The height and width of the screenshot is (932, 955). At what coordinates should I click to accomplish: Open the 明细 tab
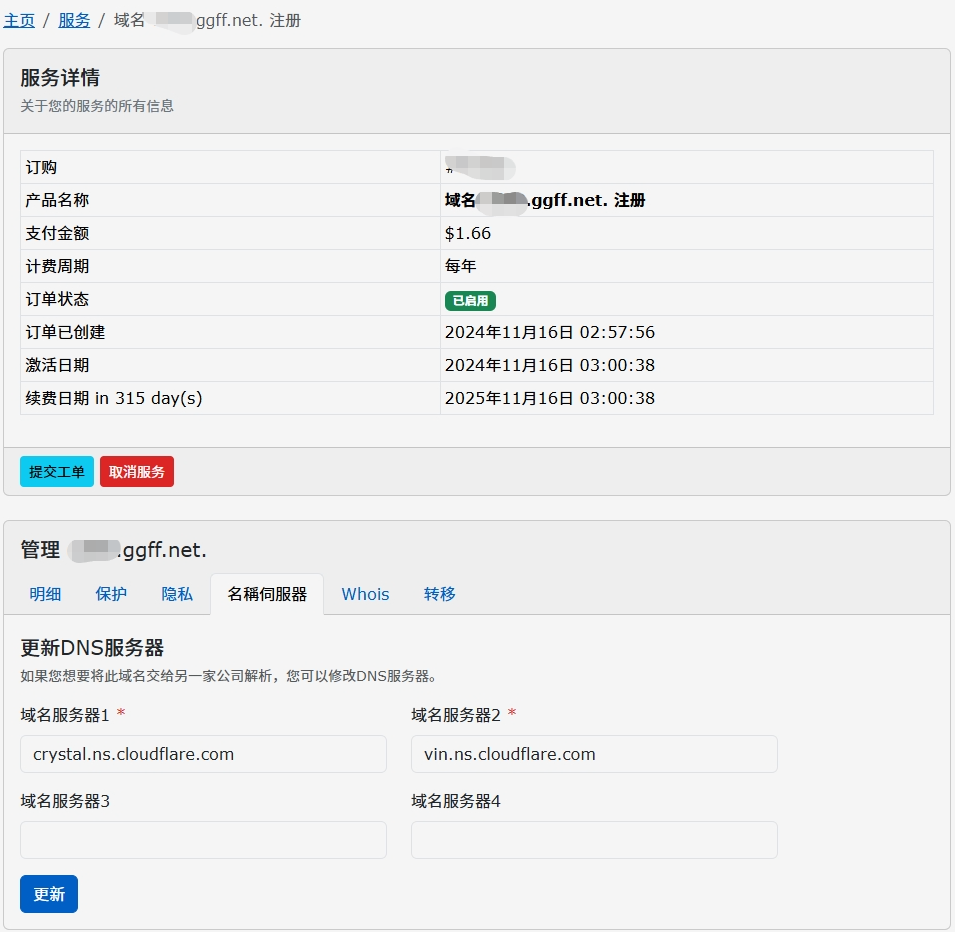point(45,594)
